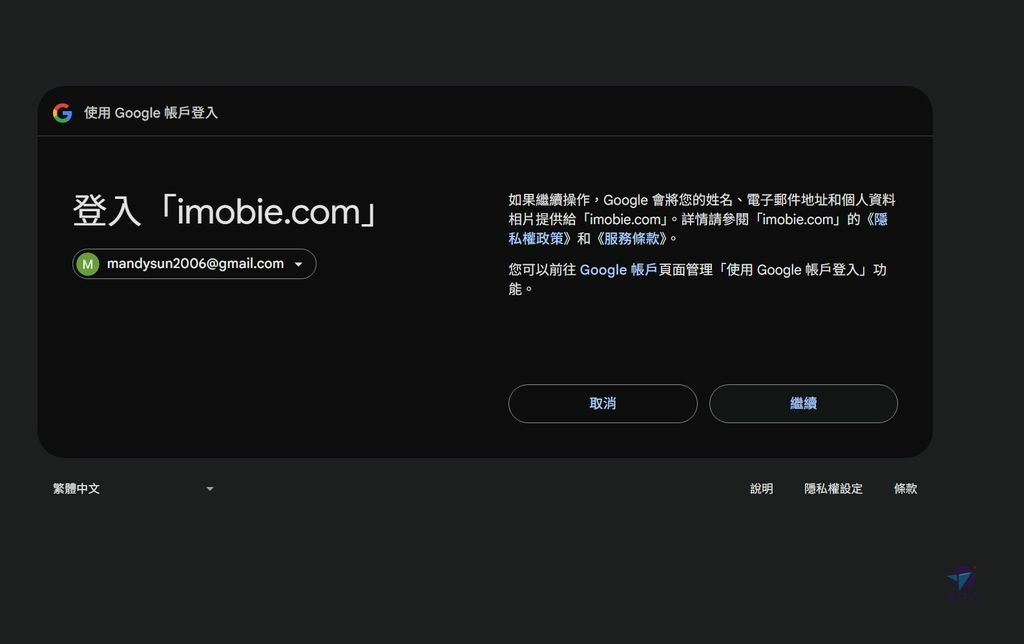
Task: Open the Google 帳戶 account page link
Action: (x=618, y=270)
